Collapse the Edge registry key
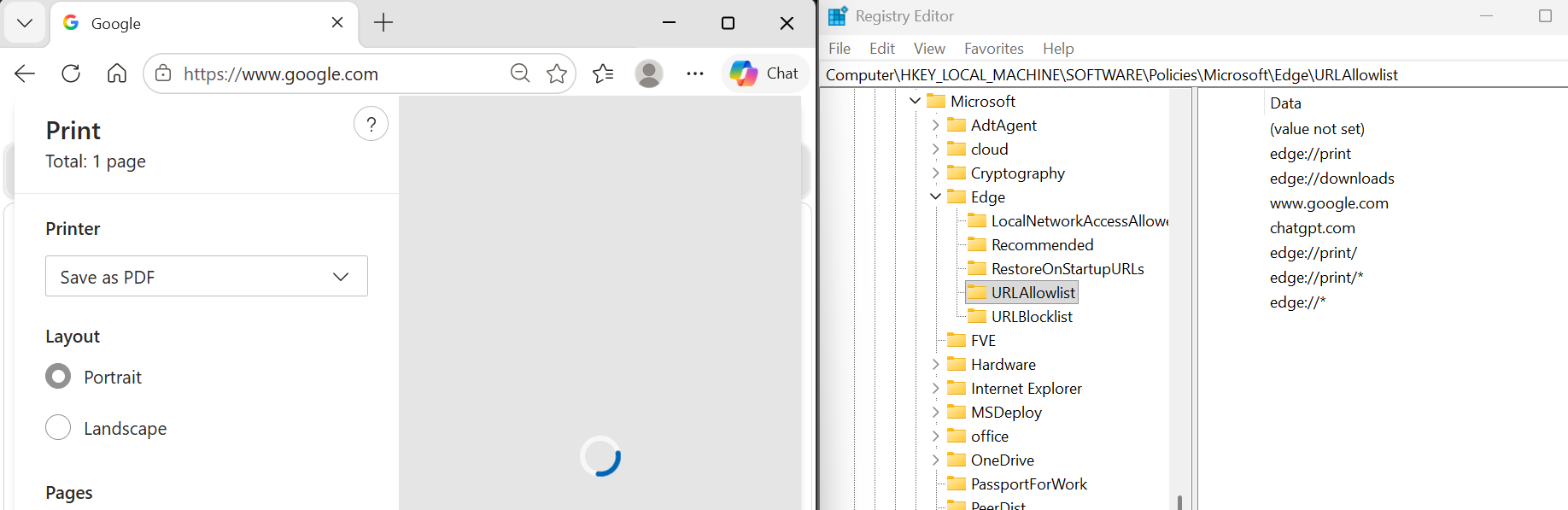The image size is (1568, 510). coord(936,196)
